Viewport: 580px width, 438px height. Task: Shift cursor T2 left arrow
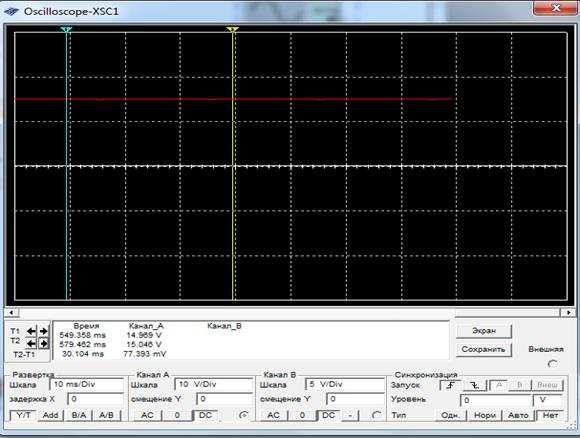[31, 344]
